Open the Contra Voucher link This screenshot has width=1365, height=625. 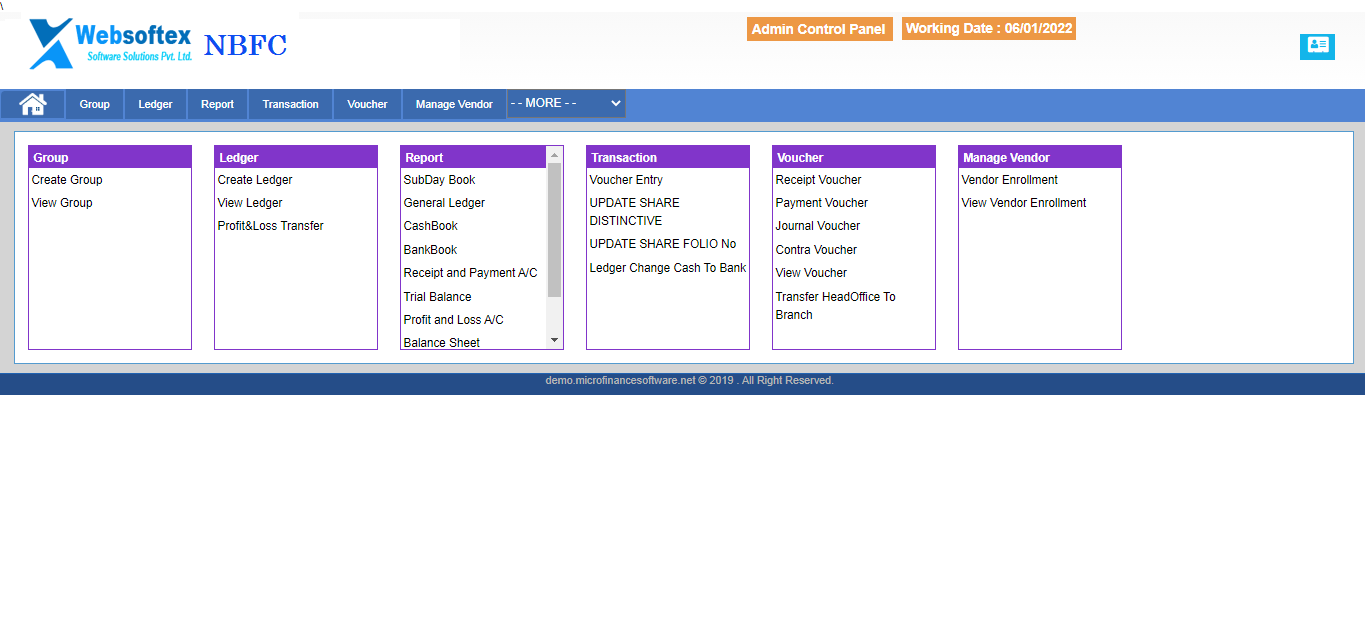[816, 250]
